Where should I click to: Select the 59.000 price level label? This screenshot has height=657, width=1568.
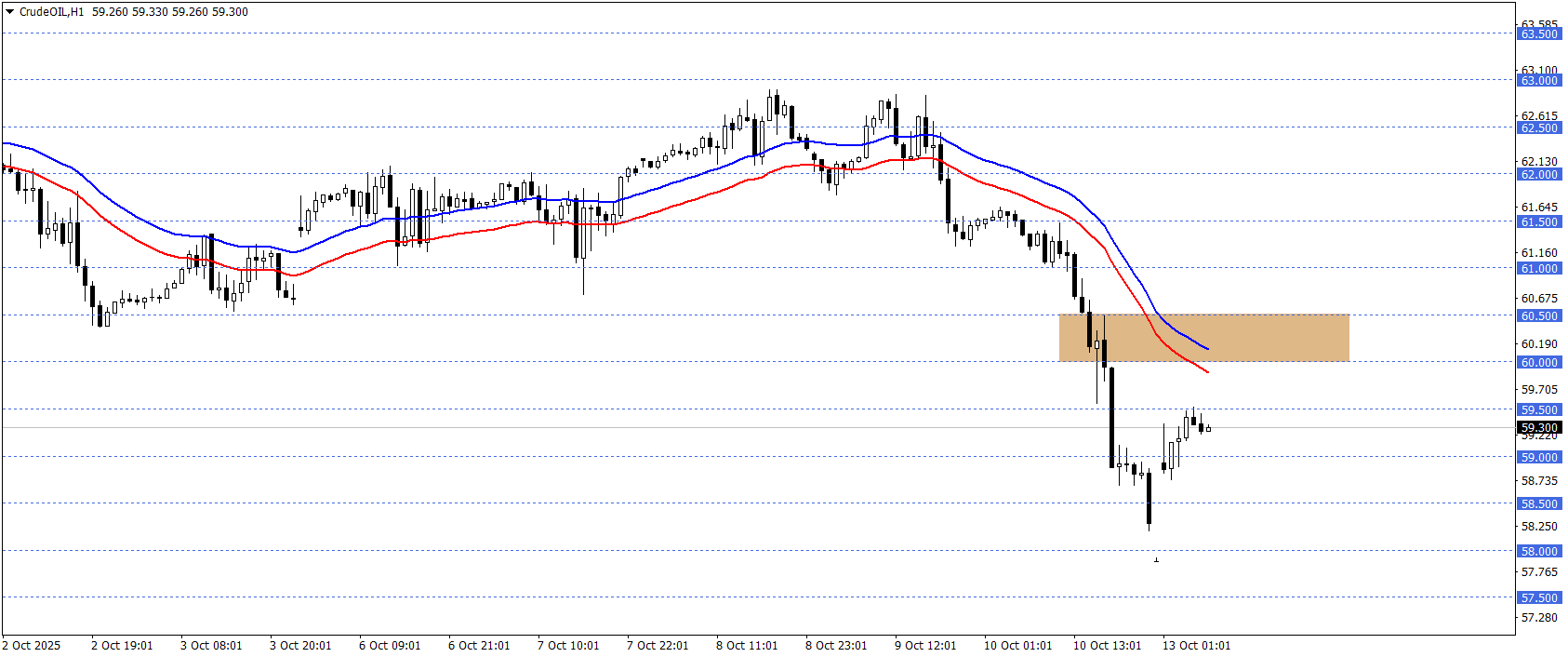point(1538,458)
